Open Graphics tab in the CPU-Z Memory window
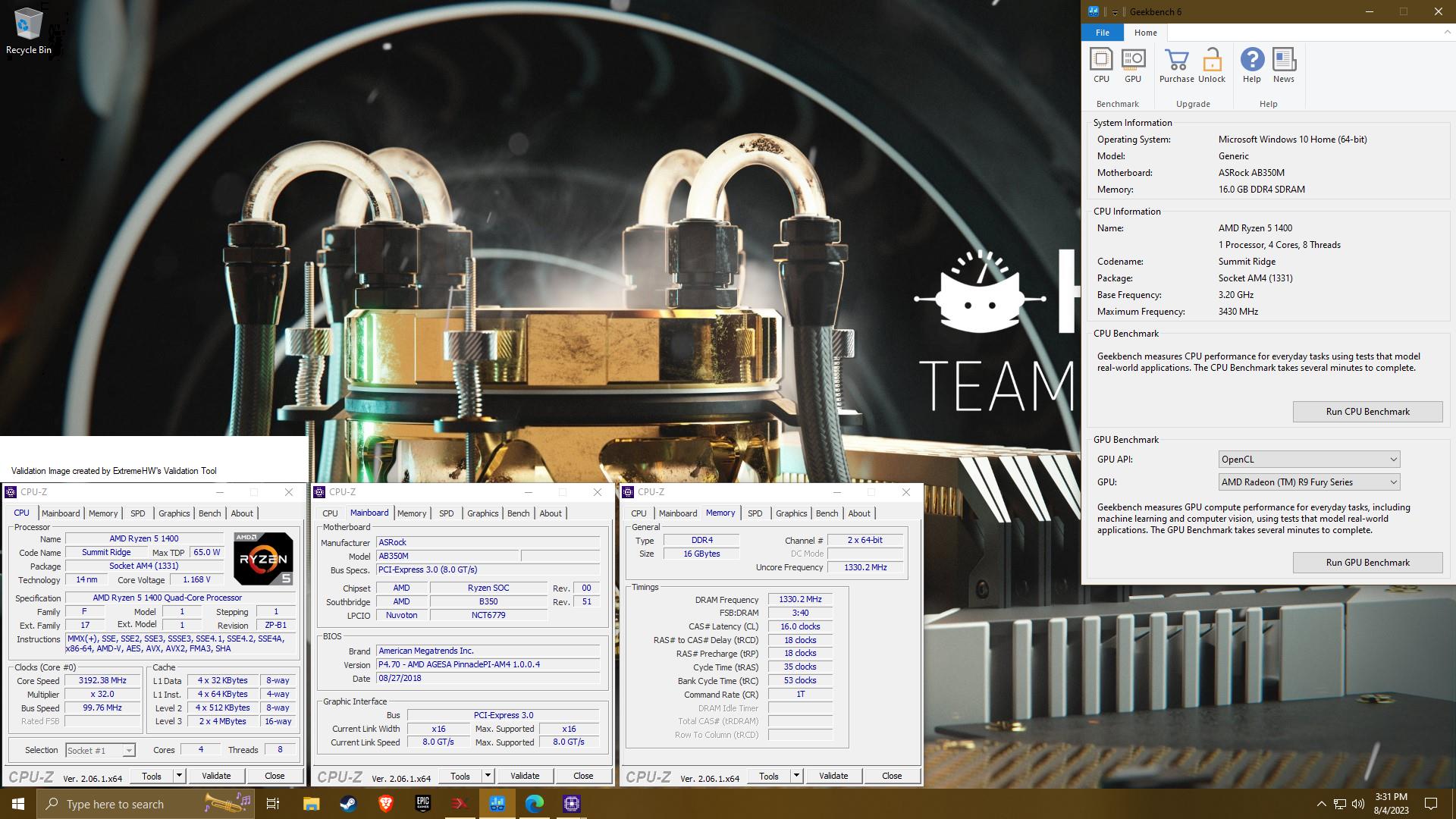 point(792,513)
